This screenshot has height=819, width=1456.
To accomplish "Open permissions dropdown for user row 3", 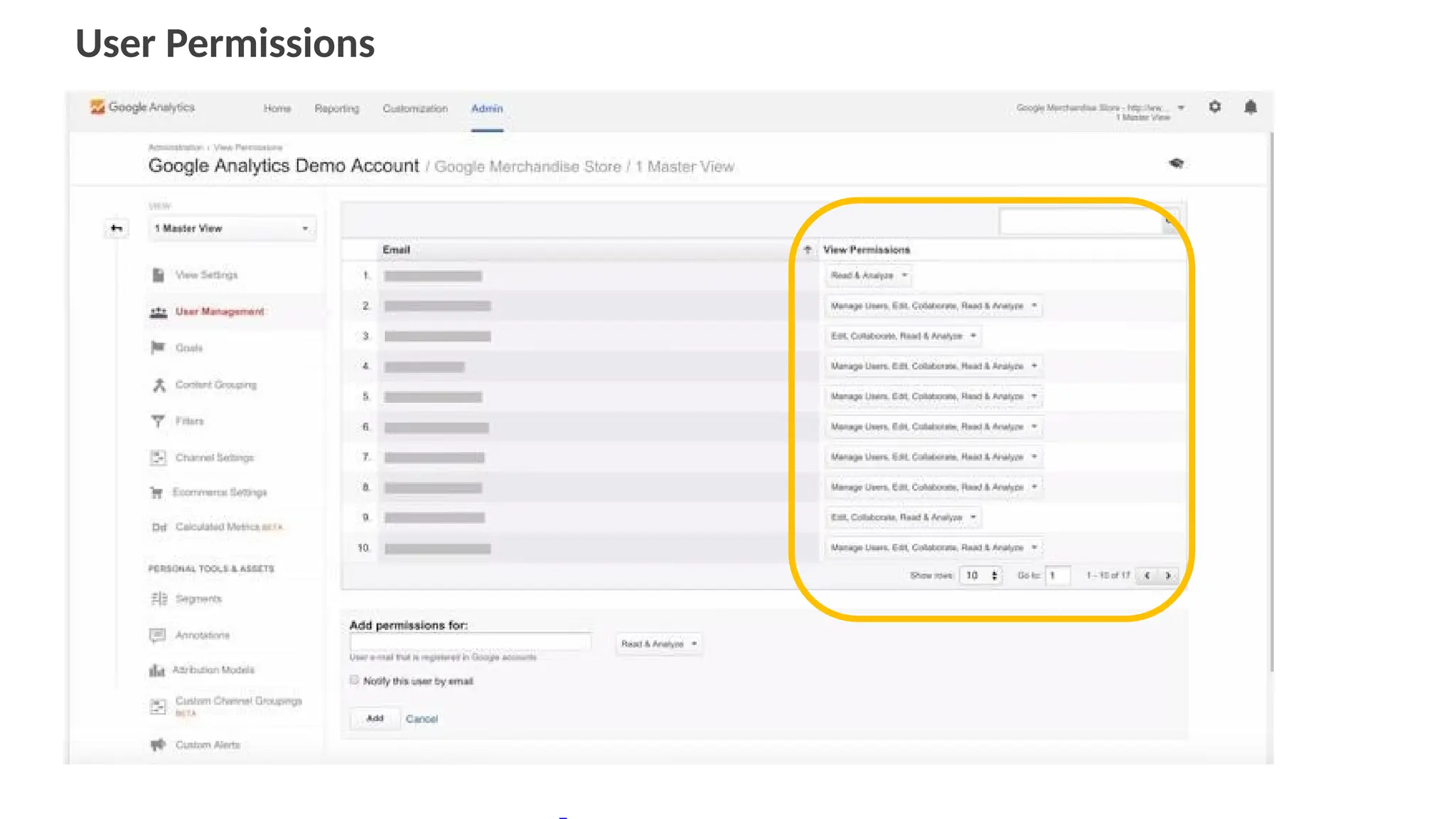I will 903,336.
